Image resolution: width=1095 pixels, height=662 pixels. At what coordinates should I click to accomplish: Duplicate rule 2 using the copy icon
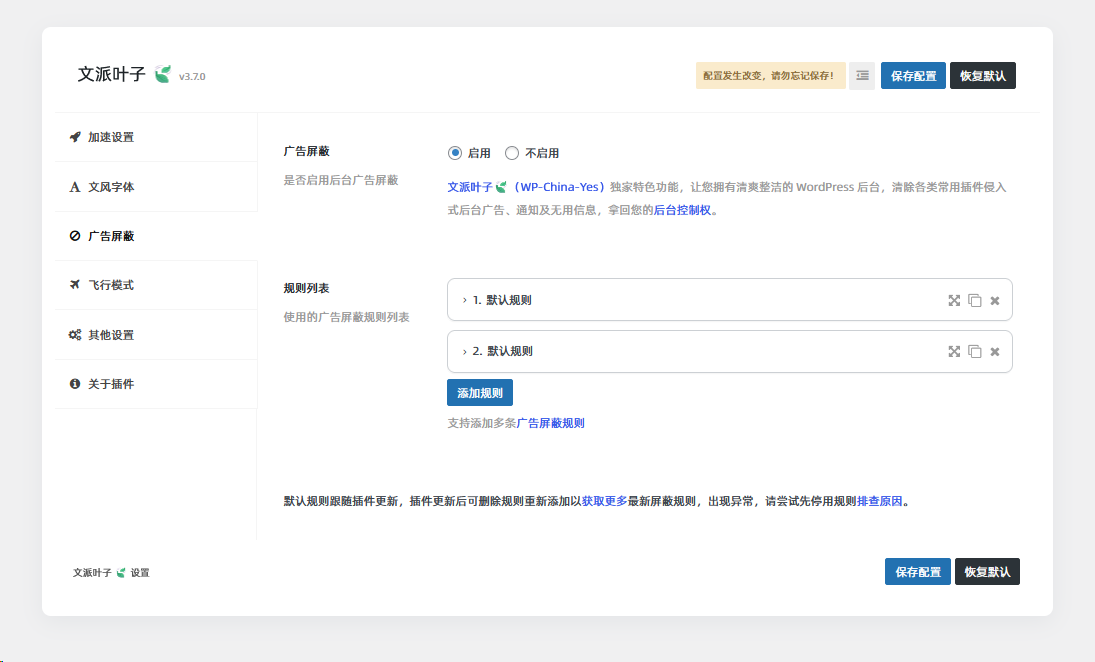coord(975,352)
